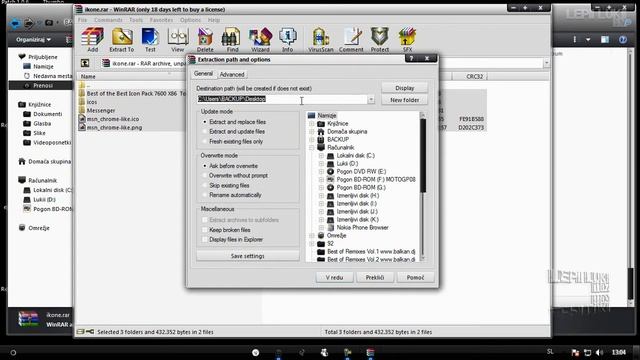The width and height of the screenshot is (640, 360).
Task: Select Pogon DVD RW (E:) drive
Action: 361,171
